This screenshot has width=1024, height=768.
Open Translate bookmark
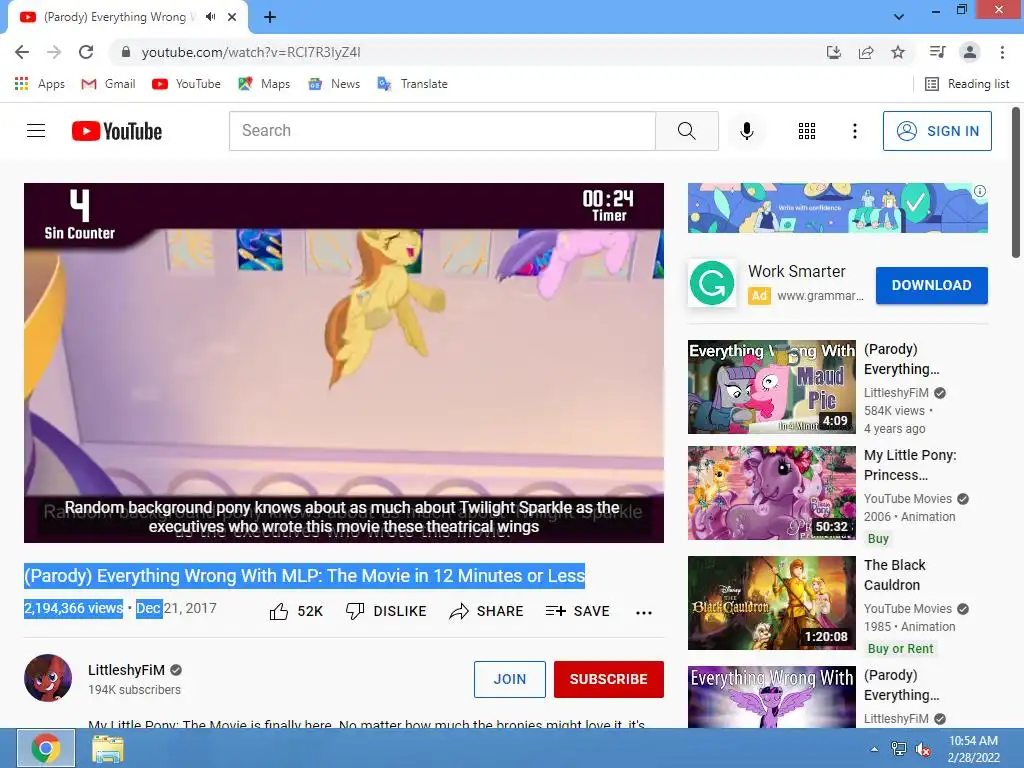(413, 84)
